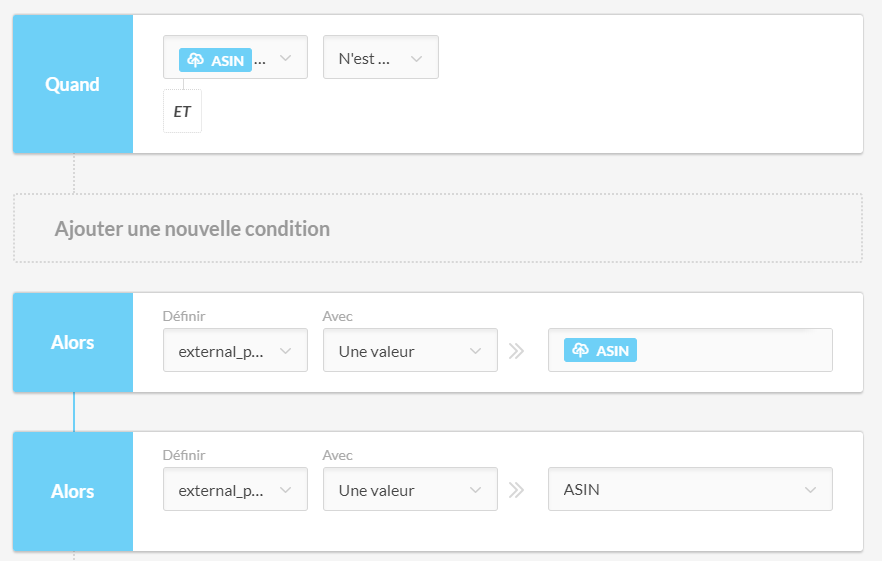Click the empty area of the first Alors value field

coord(735,350)
